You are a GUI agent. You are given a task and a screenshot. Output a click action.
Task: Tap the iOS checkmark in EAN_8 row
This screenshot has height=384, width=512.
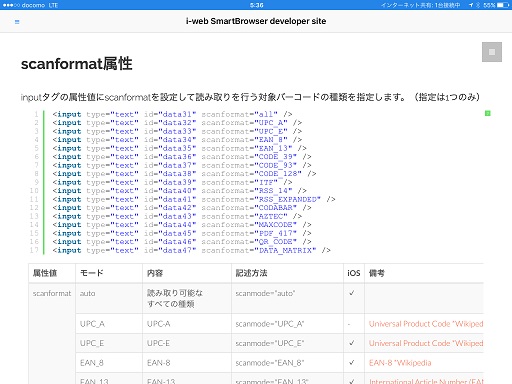(352, 363)
